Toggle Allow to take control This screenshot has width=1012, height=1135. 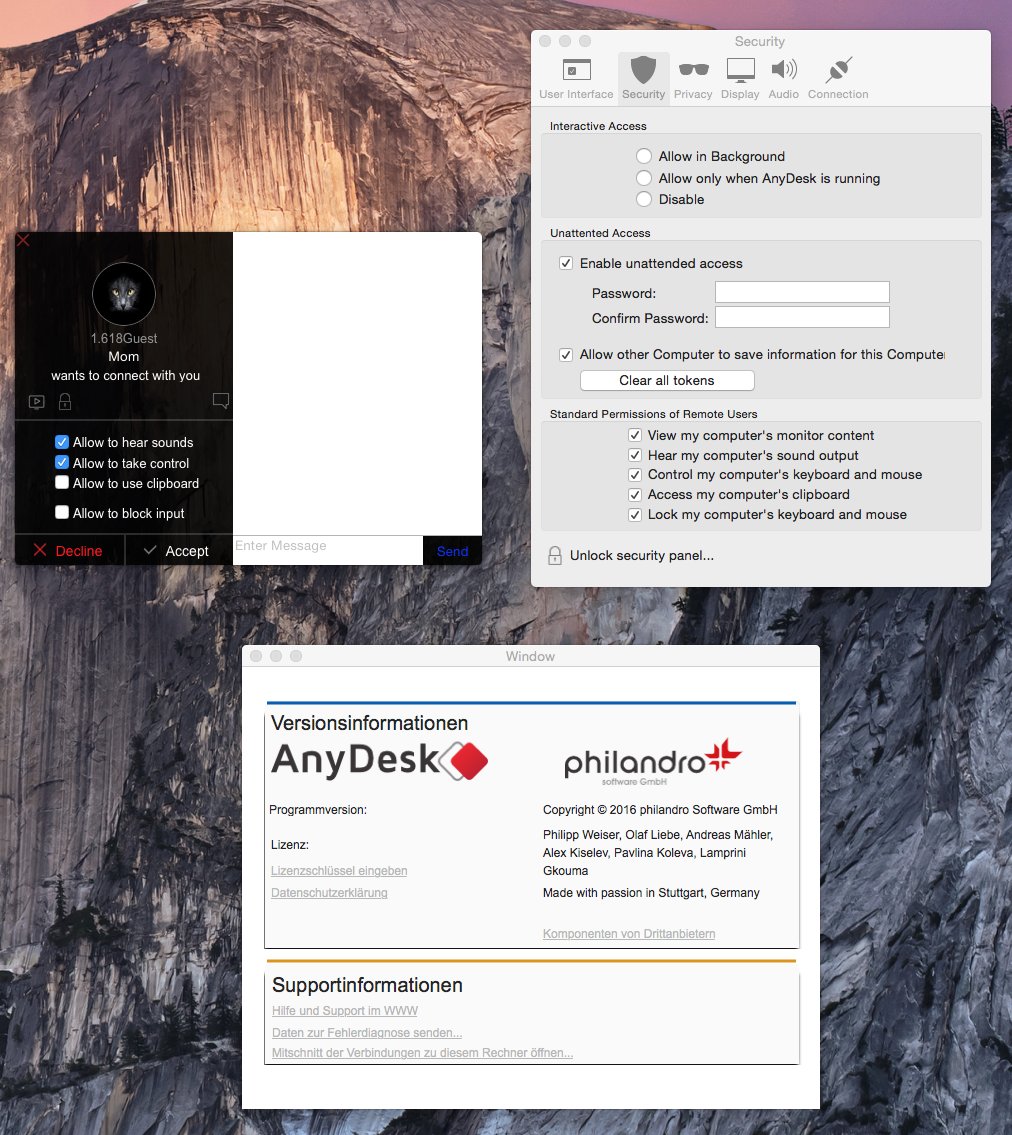[x=62, y=463]
